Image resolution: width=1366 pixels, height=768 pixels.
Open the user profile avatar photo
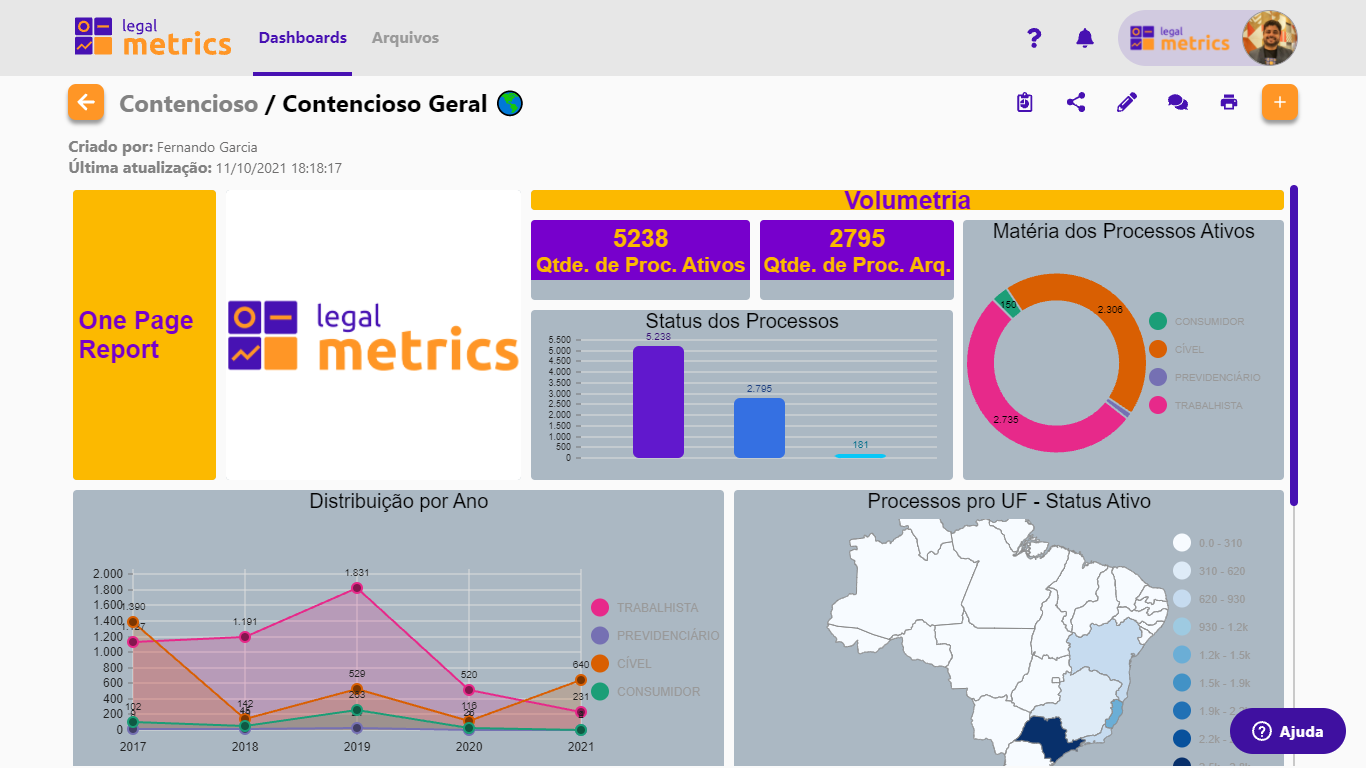1269,38
